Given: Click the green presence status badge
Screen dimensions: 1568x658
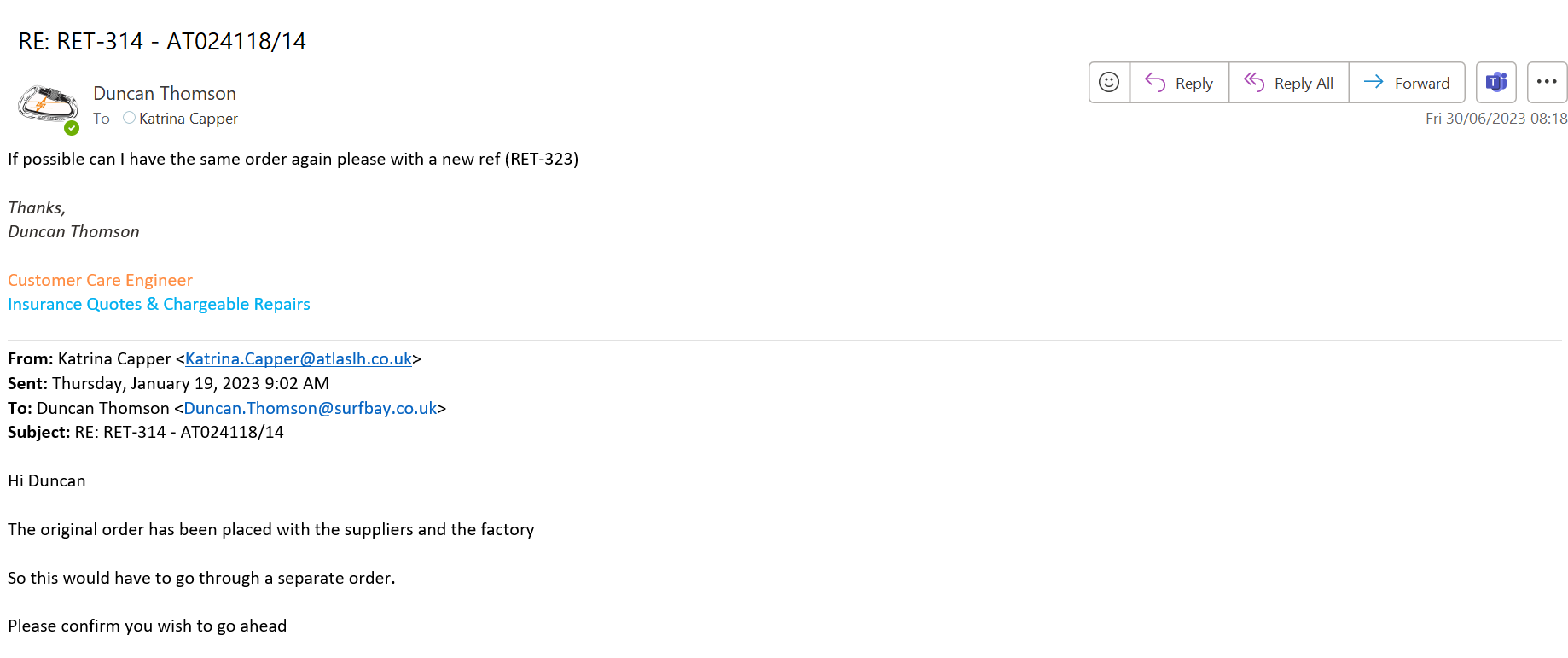Looking at the screenshot, I should [72, 128].
